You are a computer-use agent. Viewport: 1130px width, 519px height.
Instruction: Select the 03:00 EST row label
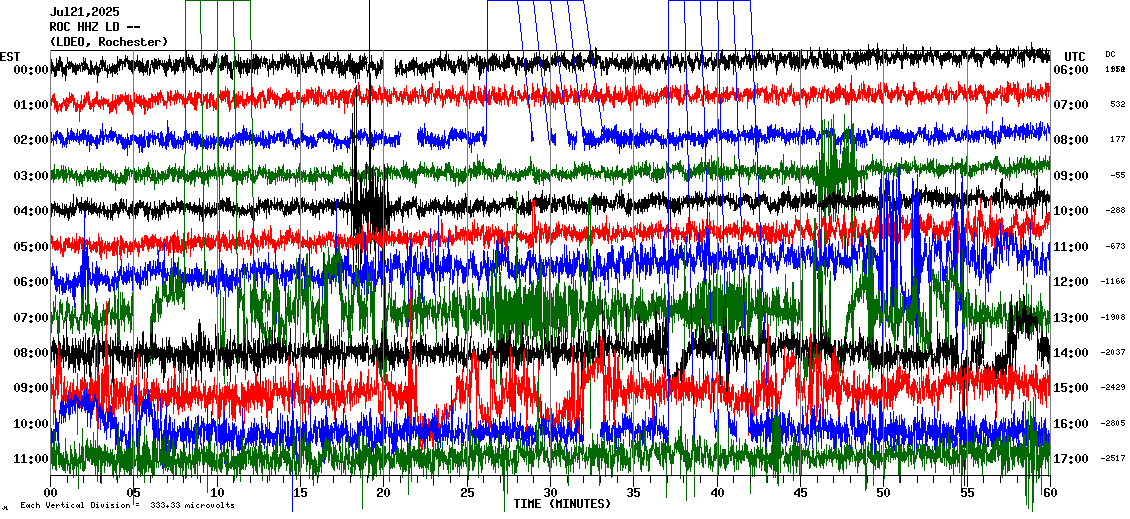click(31, 176)
